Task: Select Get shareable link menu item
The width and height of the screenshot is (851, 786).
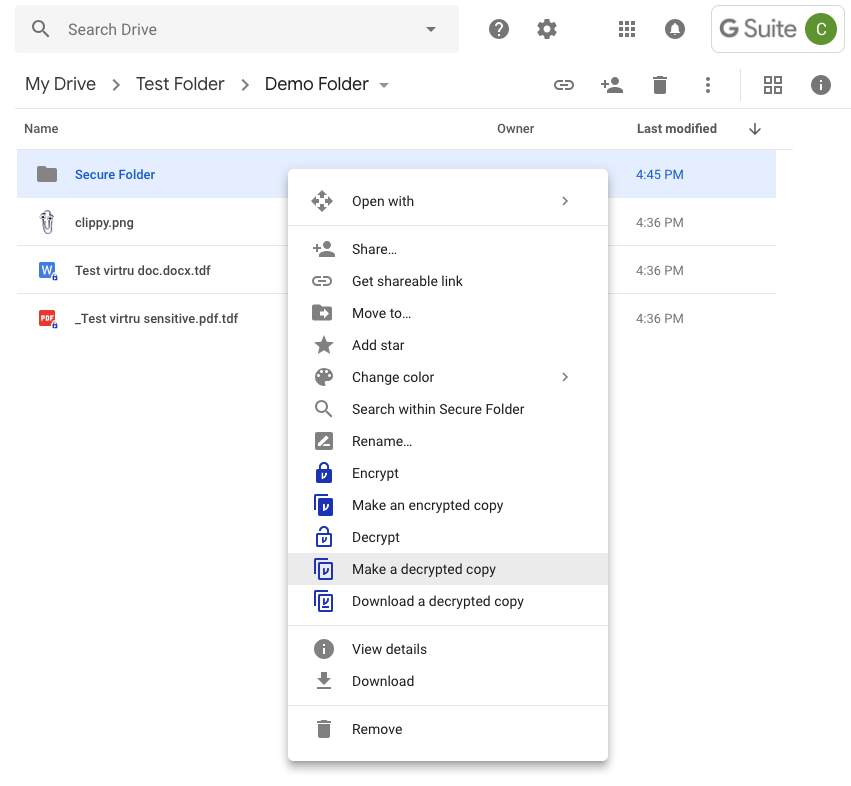Action: (448, 281)
